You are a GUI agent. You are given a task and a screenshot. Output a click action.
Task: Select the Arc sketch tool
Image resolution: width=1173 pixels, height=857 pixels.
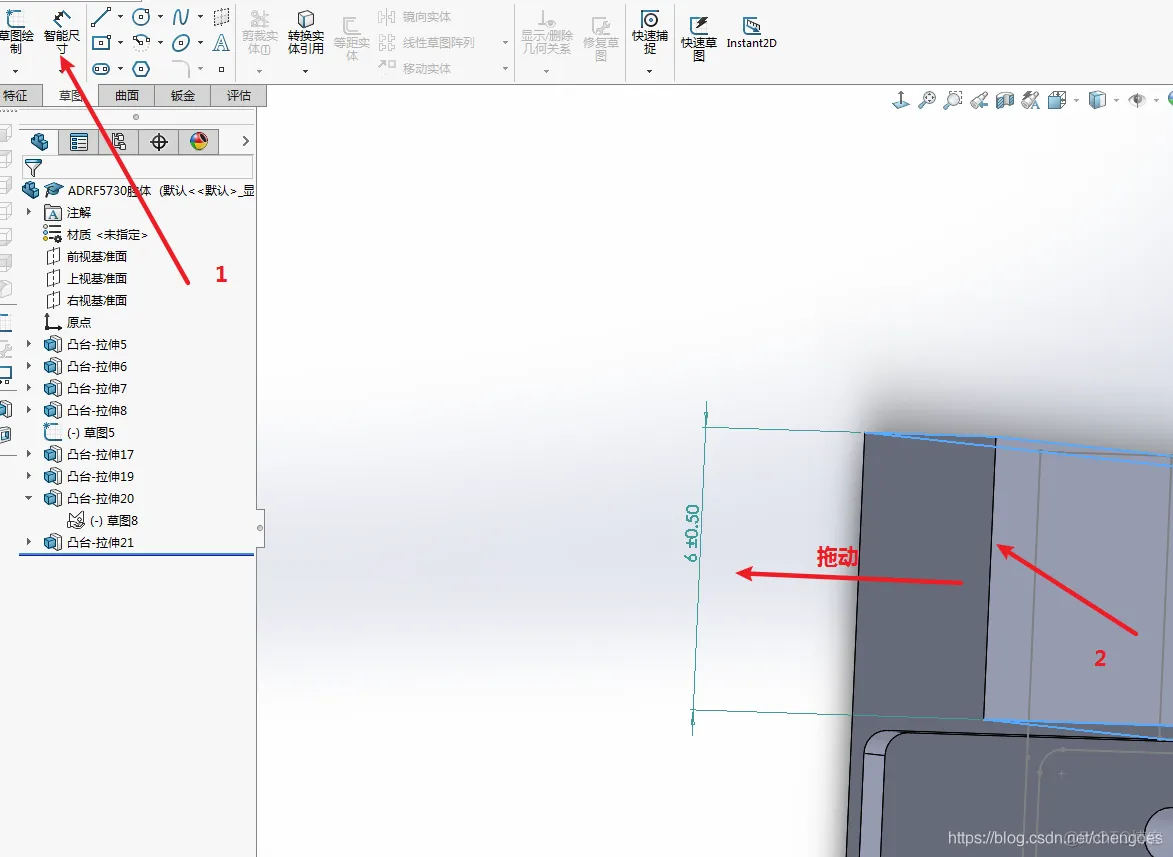pos(141,43)
